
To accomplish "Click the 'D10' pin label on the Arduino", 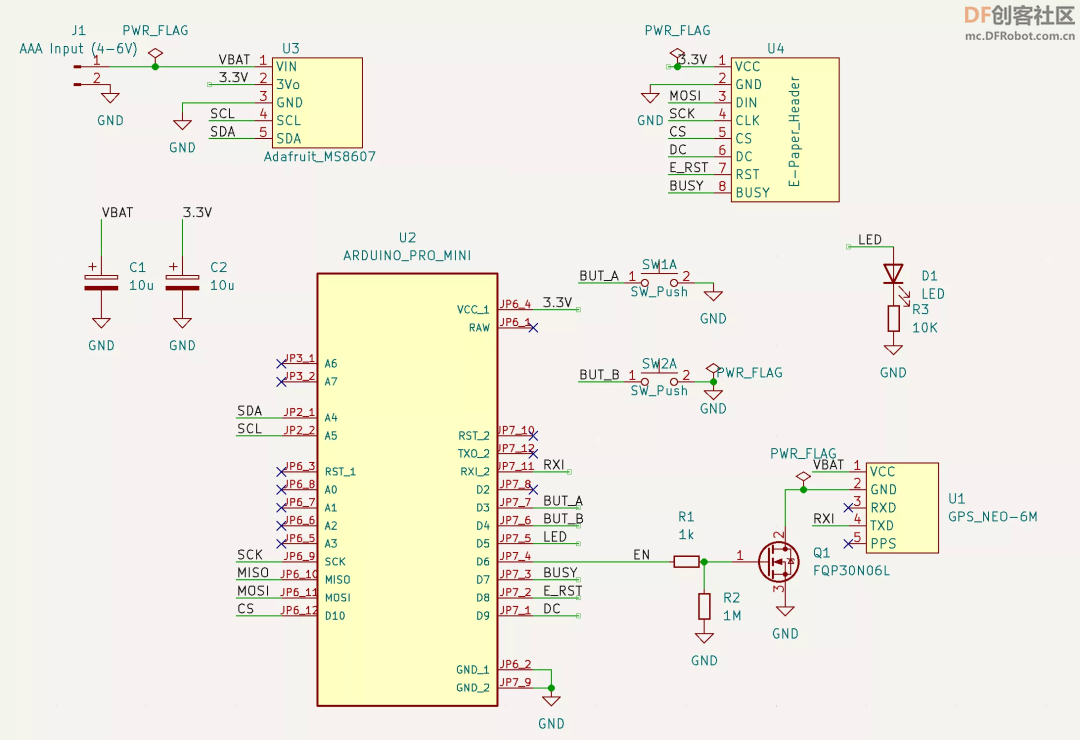I will (x=335, y=615).
